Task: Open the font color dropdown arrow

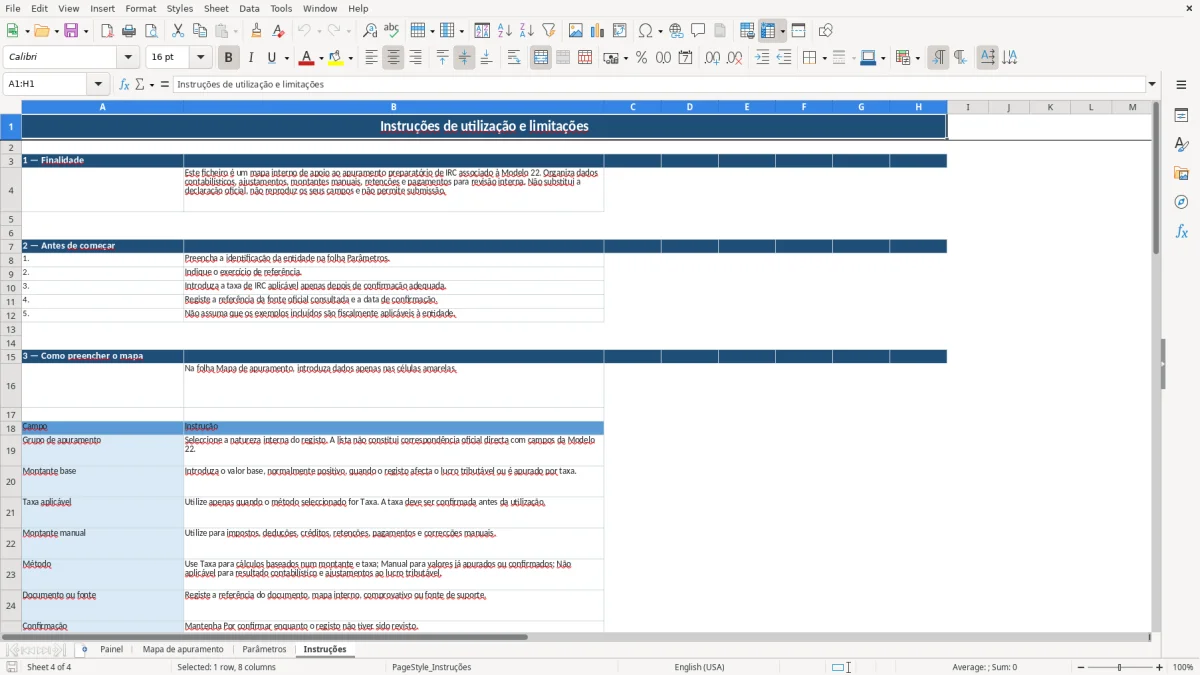Action: (320, 58)
